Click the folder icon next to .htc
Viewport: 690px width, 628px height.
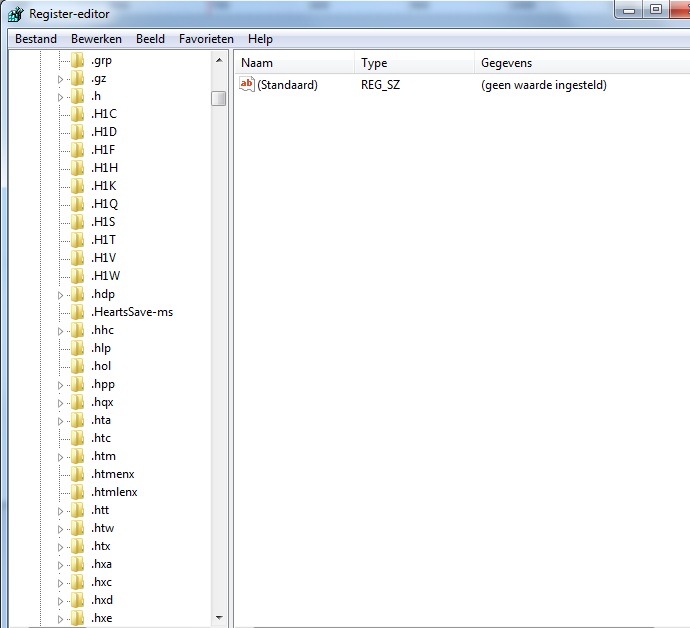click(x=77, y=438)
